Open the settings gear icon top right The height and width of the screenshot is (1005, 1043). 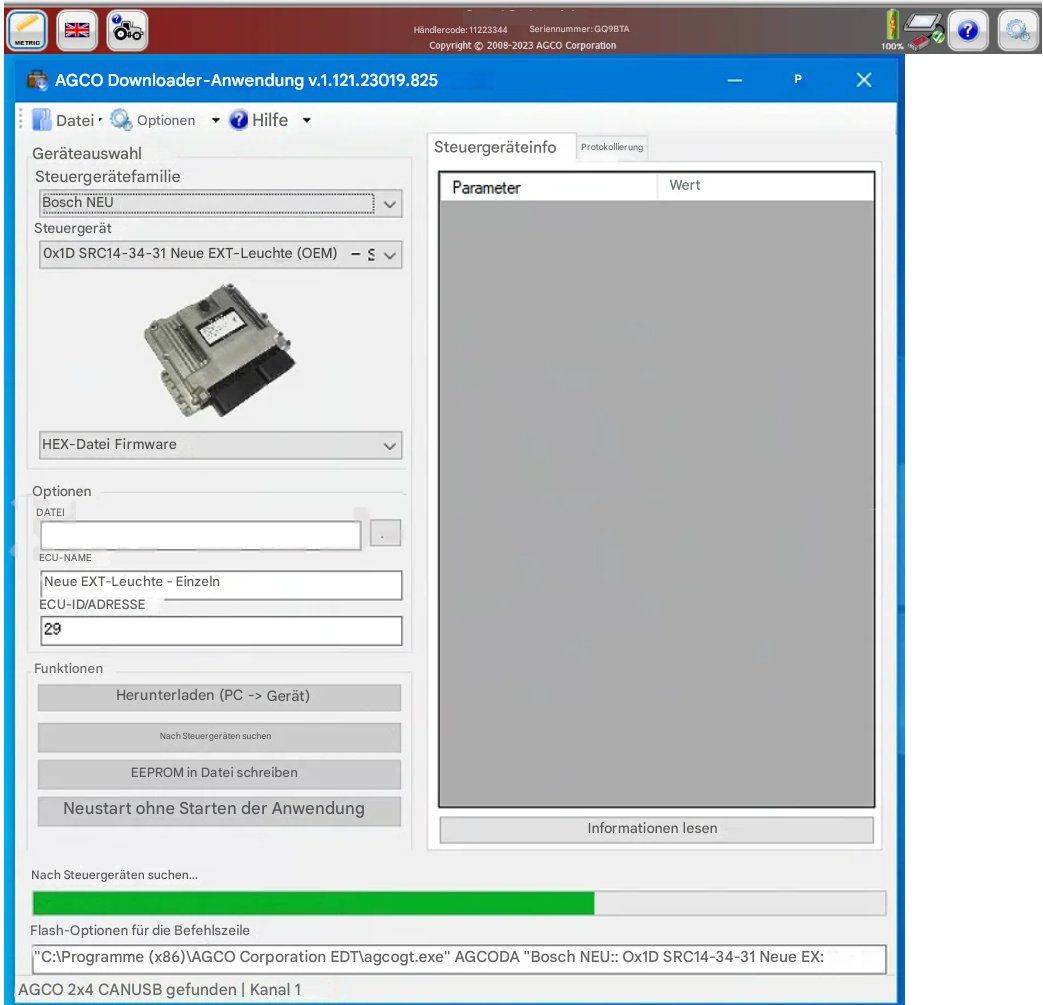(1018, 30)
